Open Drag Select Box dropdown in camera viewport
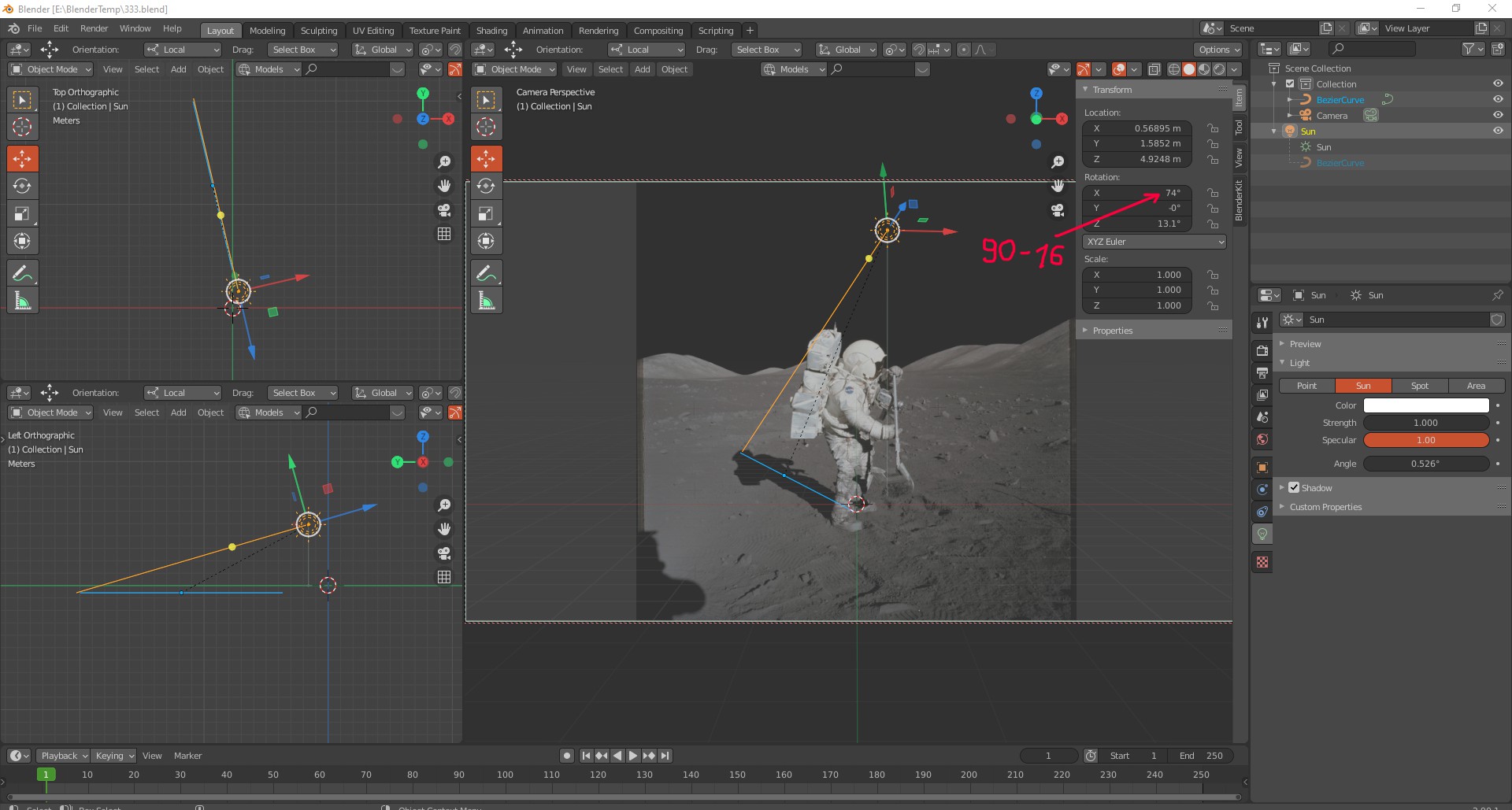 click(765, 50)
